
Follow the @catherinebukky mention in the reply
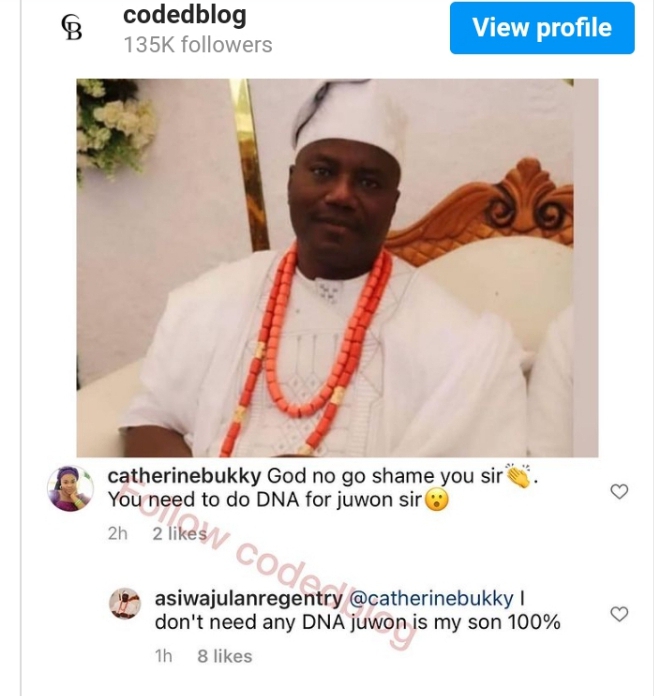coord(429,599)
